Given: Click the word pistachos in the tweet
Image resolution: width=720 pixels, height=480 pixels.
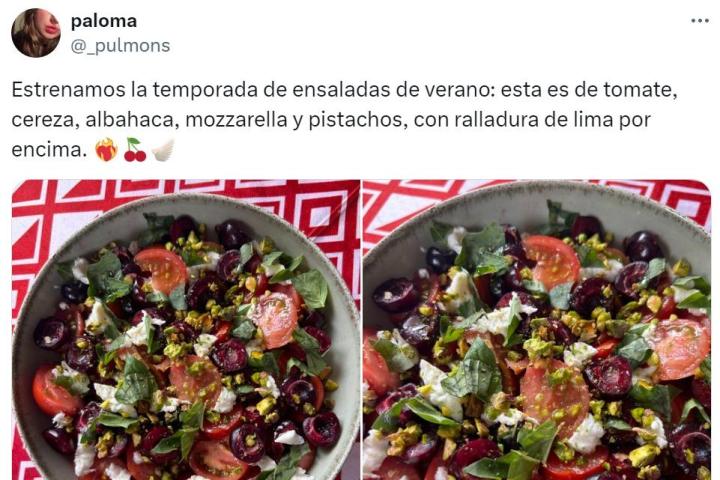Looking at the screenshot, I should [358, 120].
